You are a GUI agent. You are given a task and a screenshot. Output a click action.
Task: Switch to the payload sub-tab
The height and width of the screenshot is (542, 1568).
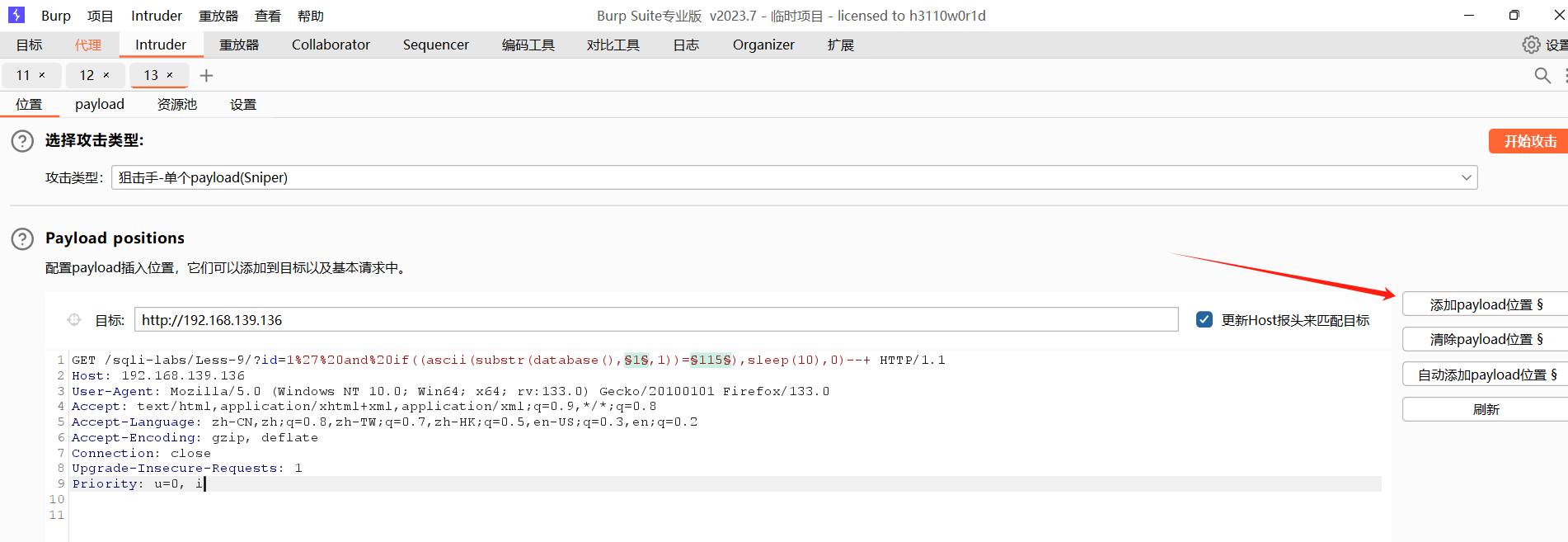[100, 104]
